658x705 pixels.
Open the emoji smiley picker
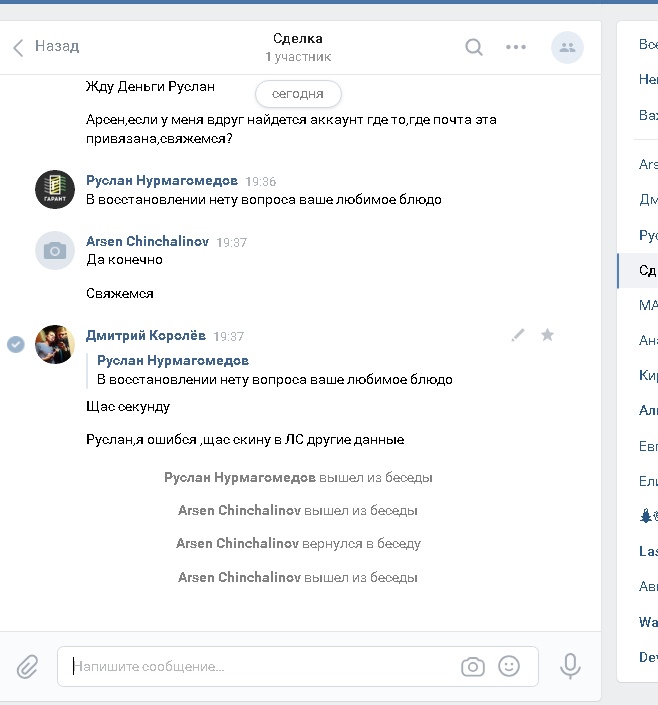pyautogui.click(x=509, y=666)
